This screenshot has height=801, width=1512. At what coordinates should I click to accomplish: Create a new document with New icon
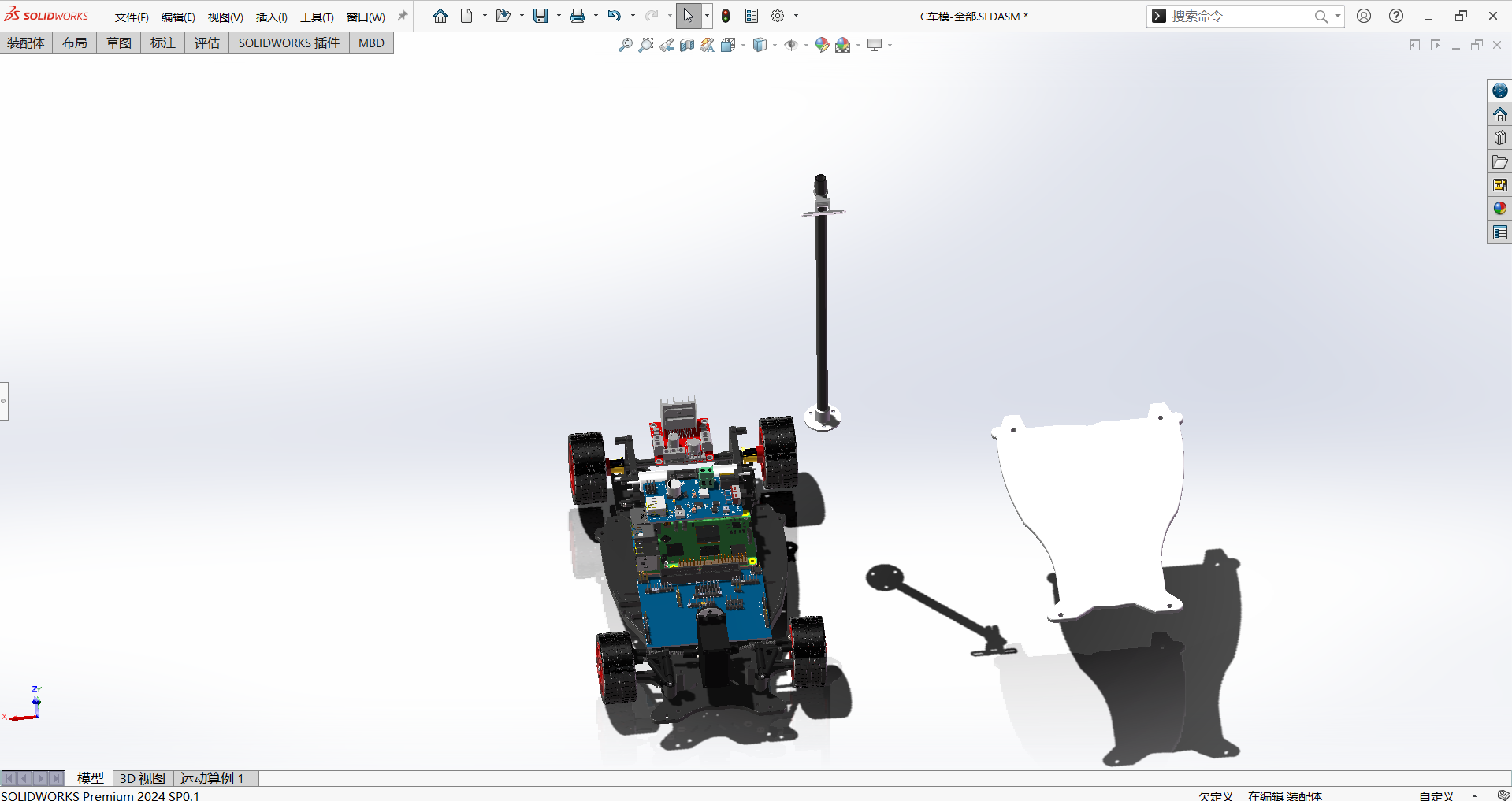tap(466, 16)
